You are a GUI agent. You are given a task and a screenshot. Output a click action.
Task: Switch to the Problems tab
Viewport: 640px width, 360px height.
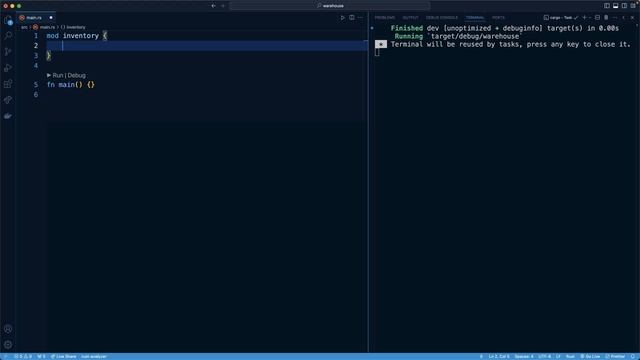click(x=385, y=18)
